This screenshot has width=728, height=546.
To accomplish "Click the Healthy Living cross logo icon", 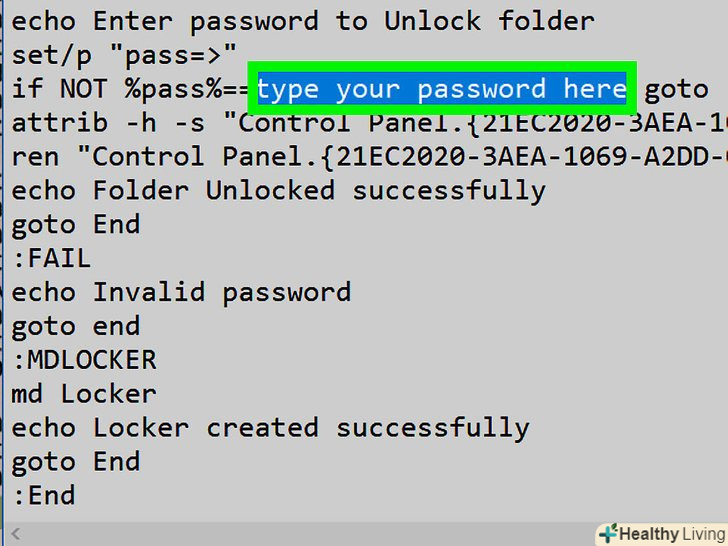I will pos(607,534).
